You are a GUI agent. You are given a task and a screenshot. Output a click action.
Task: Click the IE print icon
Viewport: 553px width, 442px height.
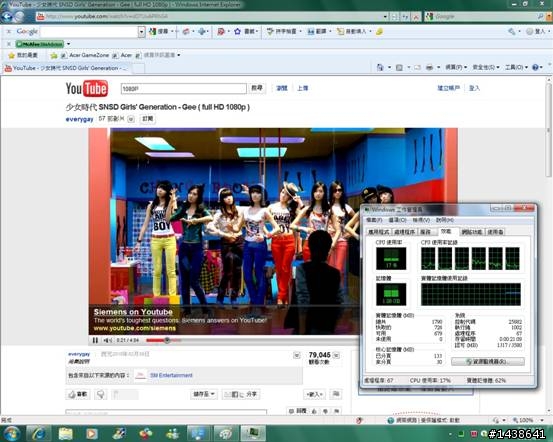[x=429, y=67]
